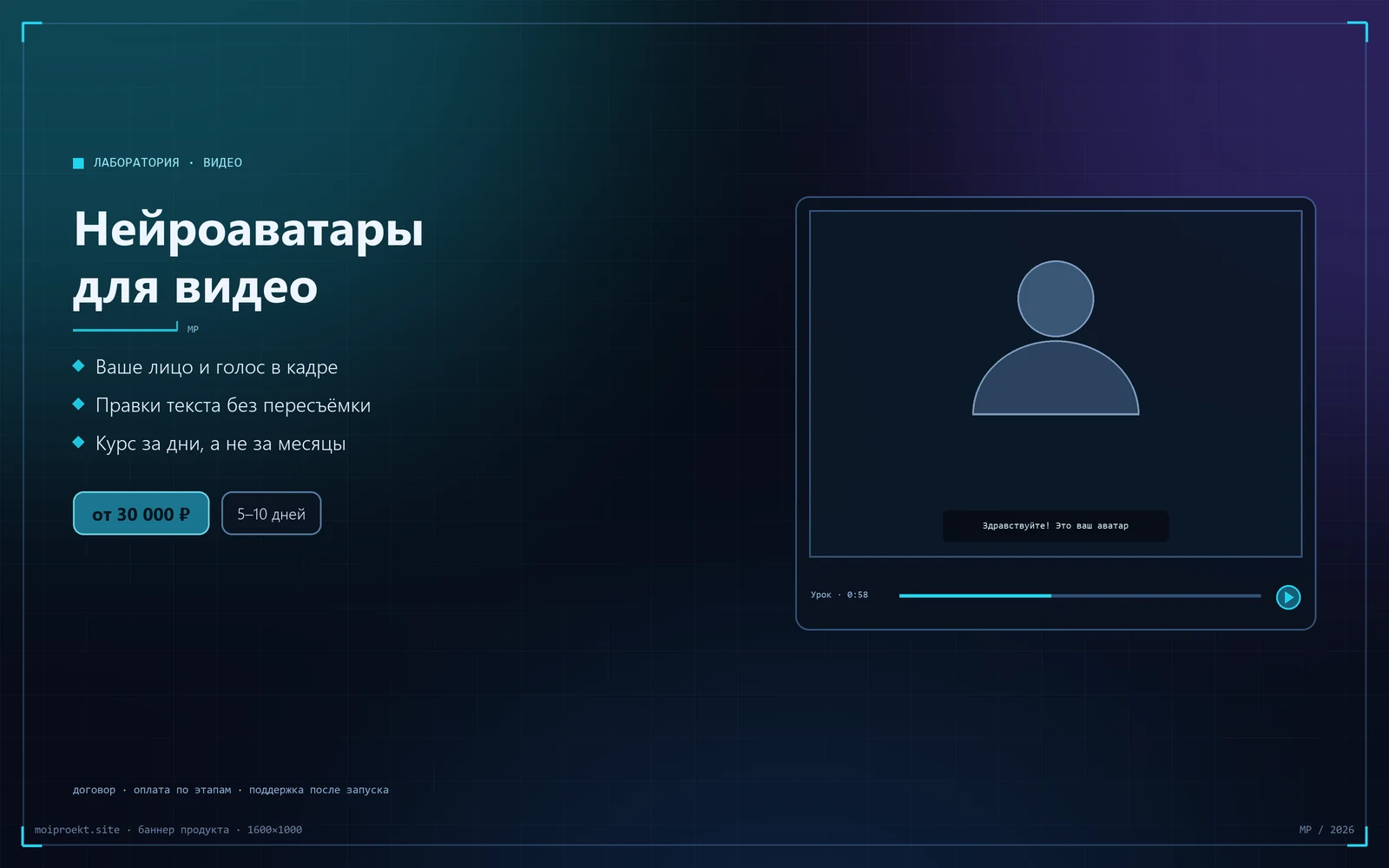Click the "от 30 000 ₽" price button
Screen dimensions: 1389x868
142,514
